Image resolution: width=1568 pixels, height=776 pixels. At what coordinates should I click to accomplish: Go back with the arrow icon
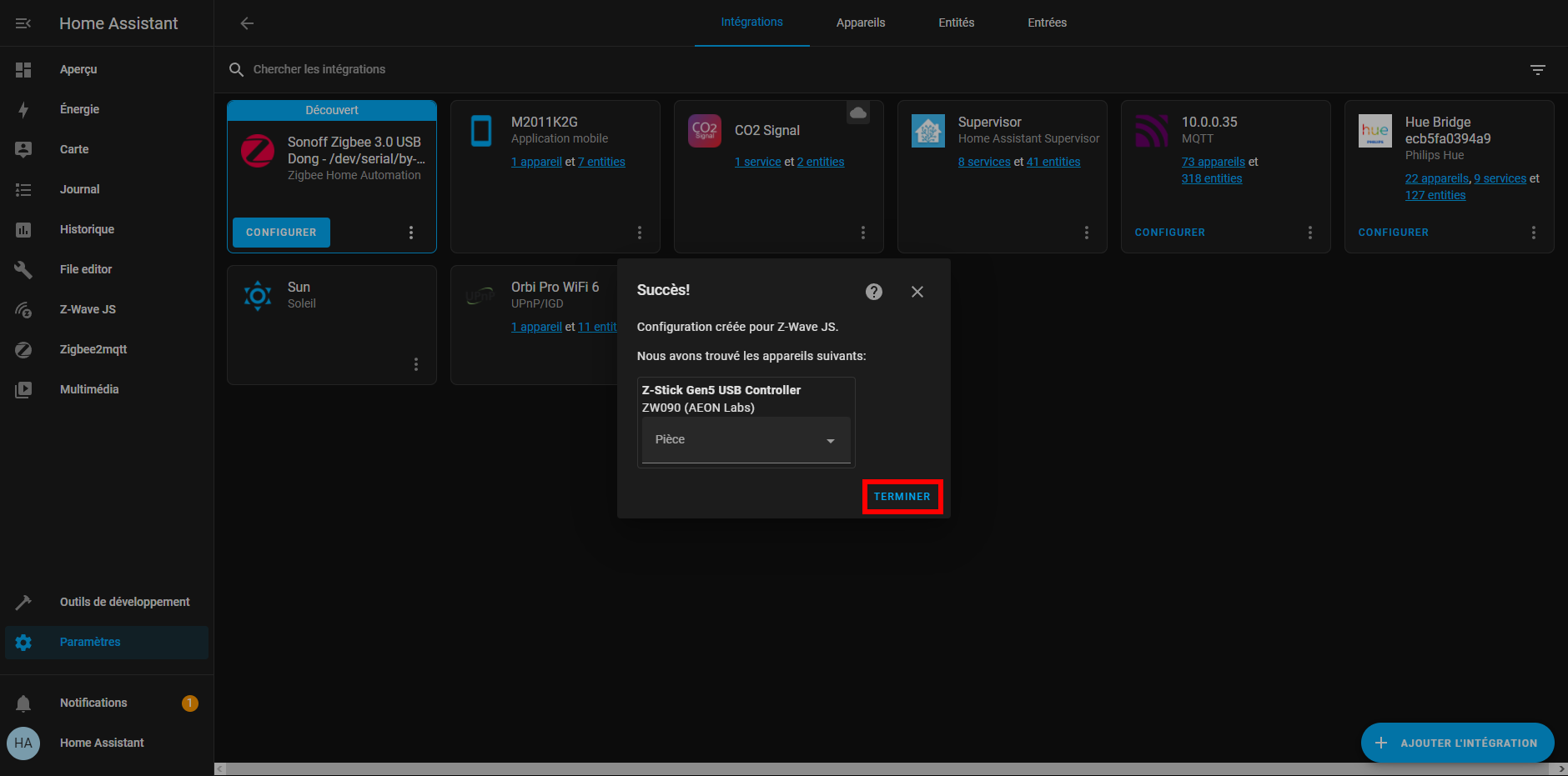[x=247, y=23]
